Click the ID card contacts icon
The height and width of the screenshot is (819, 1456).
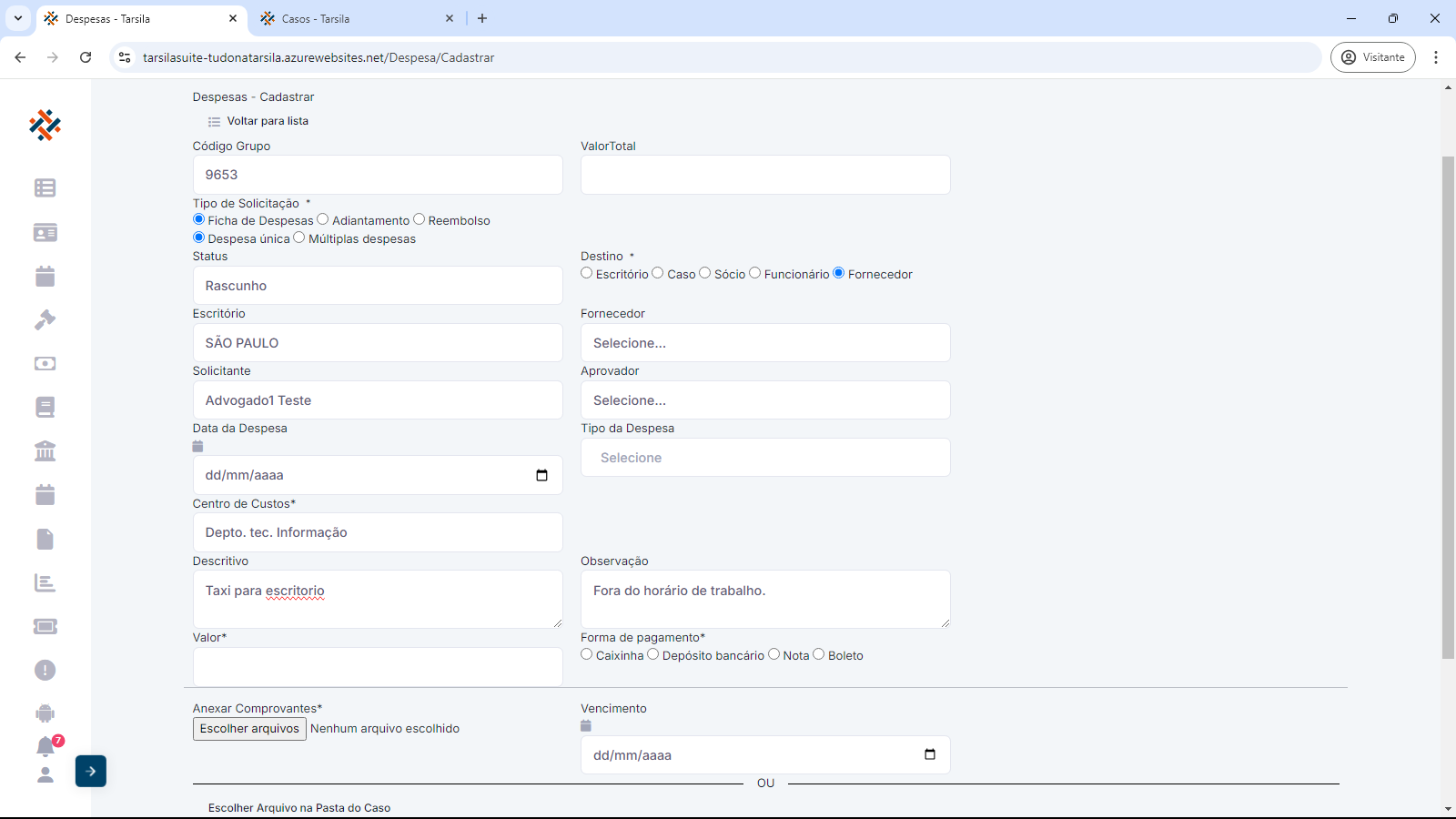(45, 233)
